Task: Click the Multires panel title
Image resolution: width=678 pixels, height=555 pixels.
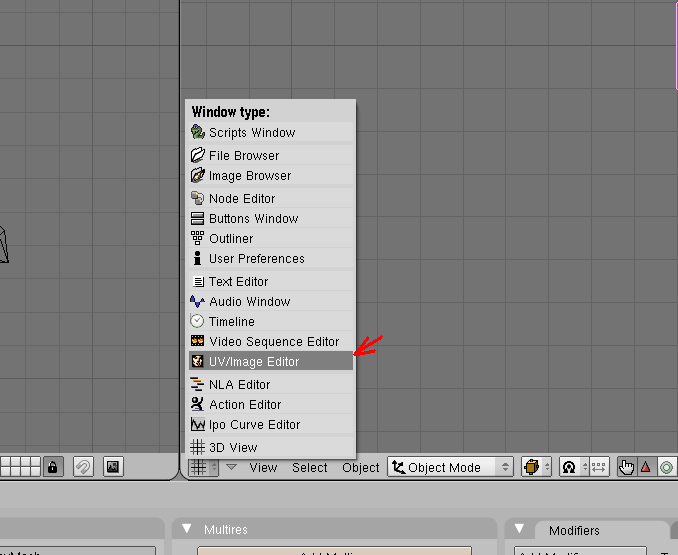Action: [x=226, y=529]
